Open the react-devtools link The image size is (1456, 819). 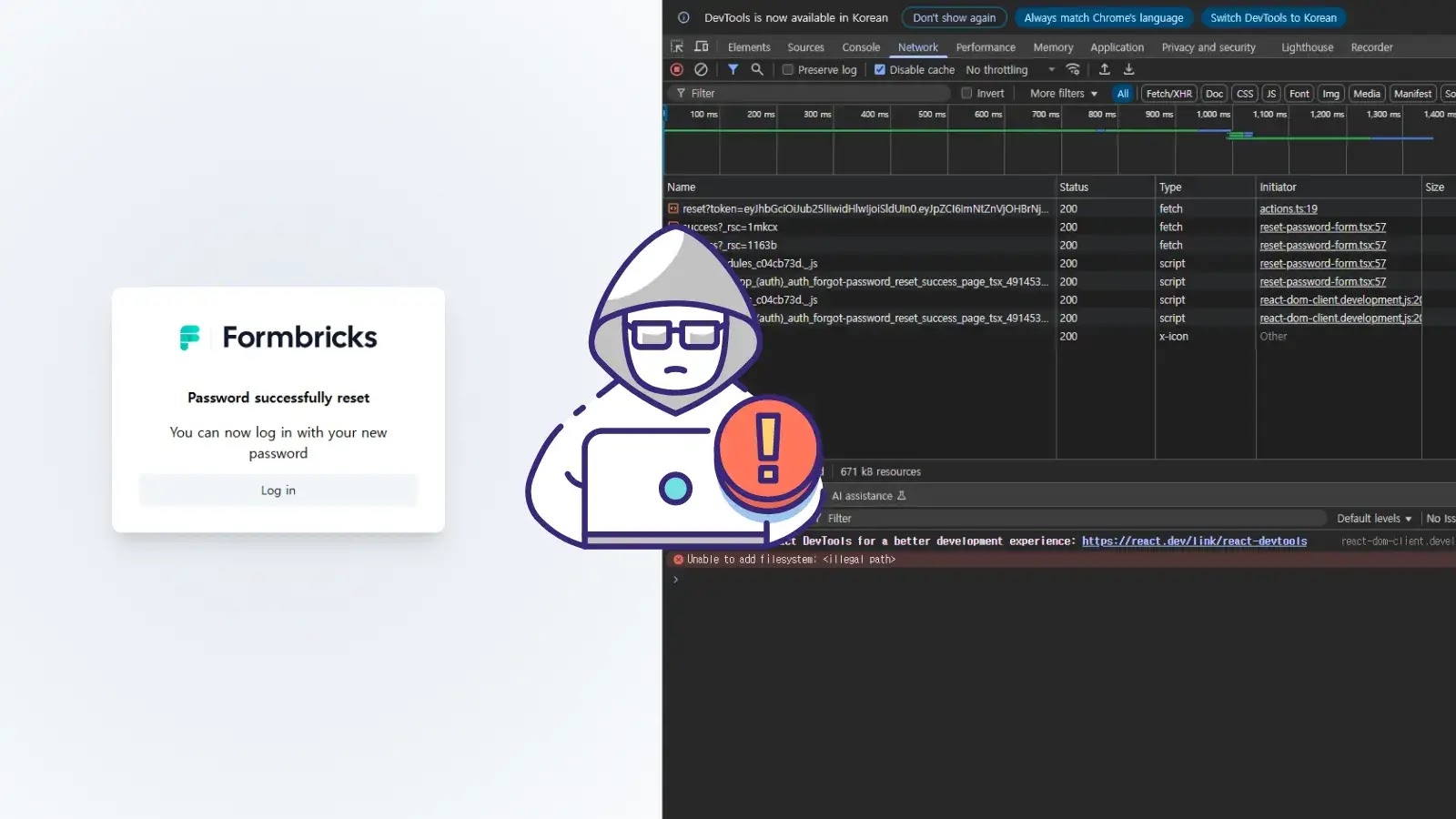coord(1194,541)
